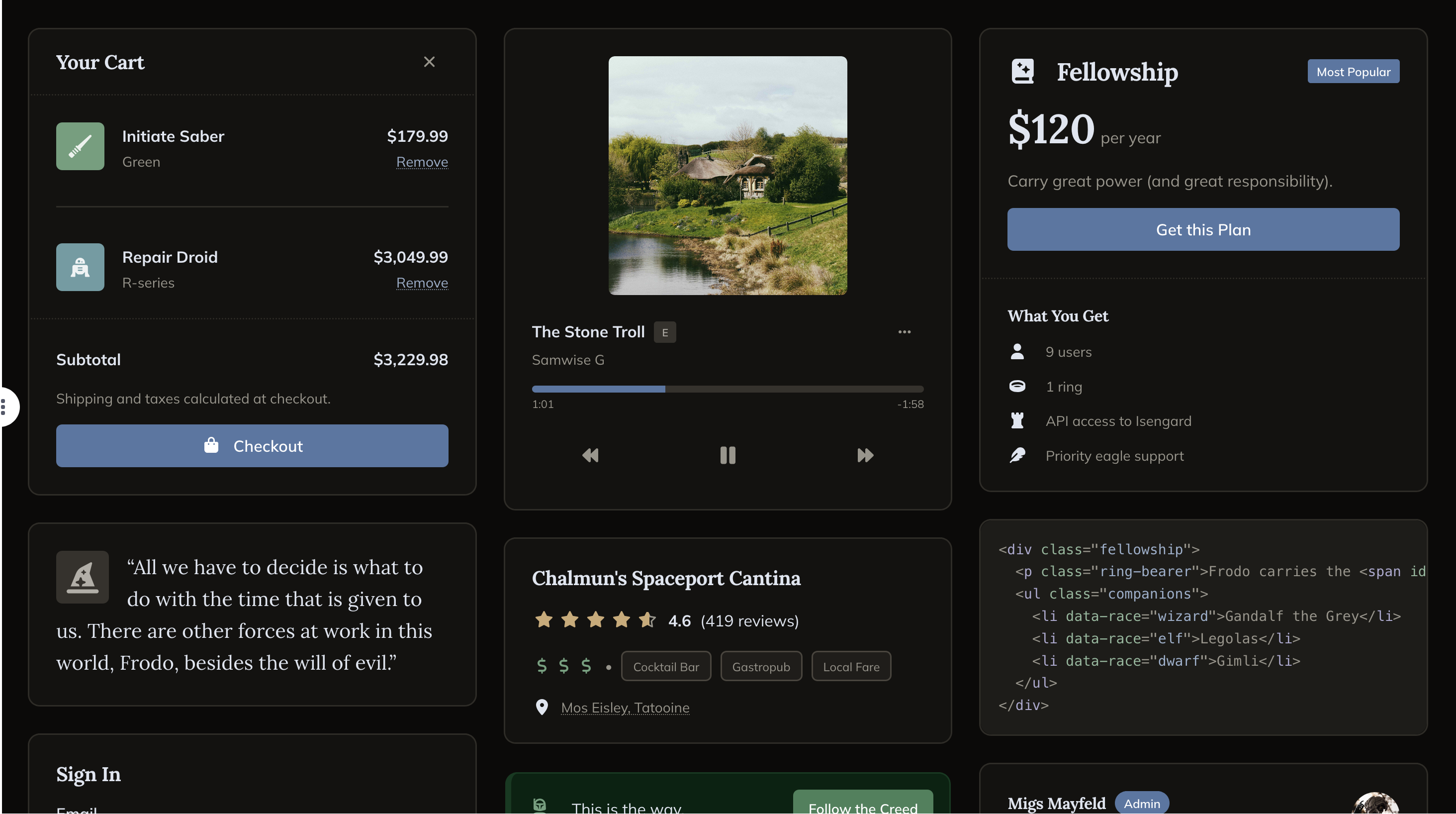Click the Sign In heading
Screen dimensions: 1456x814
click(x=88, y=774)
